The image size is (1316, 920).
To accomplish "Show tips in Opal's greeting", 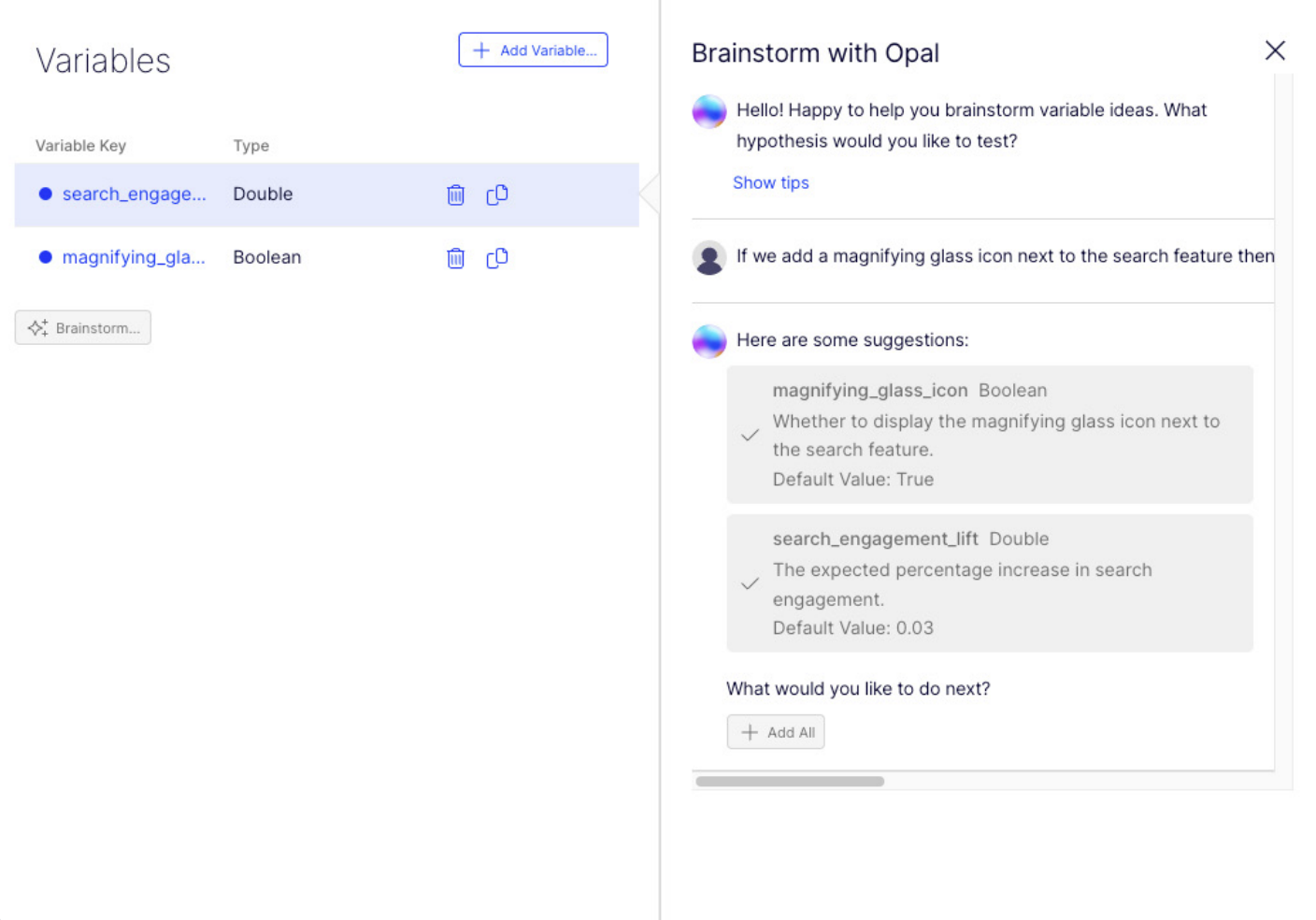I will 770,182.
